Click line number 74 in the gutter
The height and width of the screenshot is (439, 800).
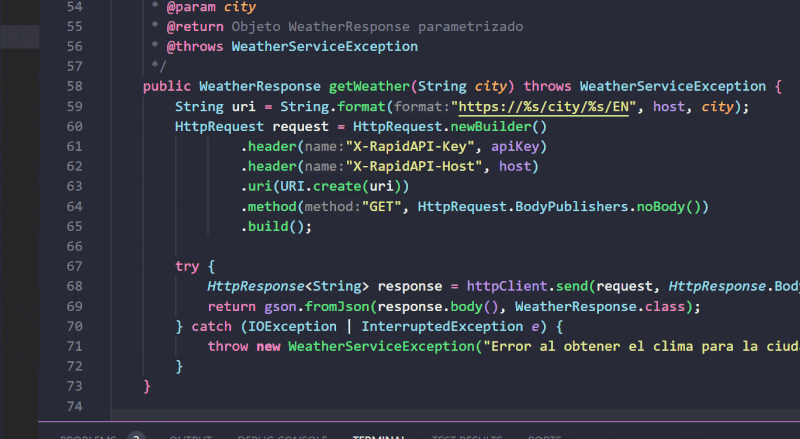(x=73, y=406)
